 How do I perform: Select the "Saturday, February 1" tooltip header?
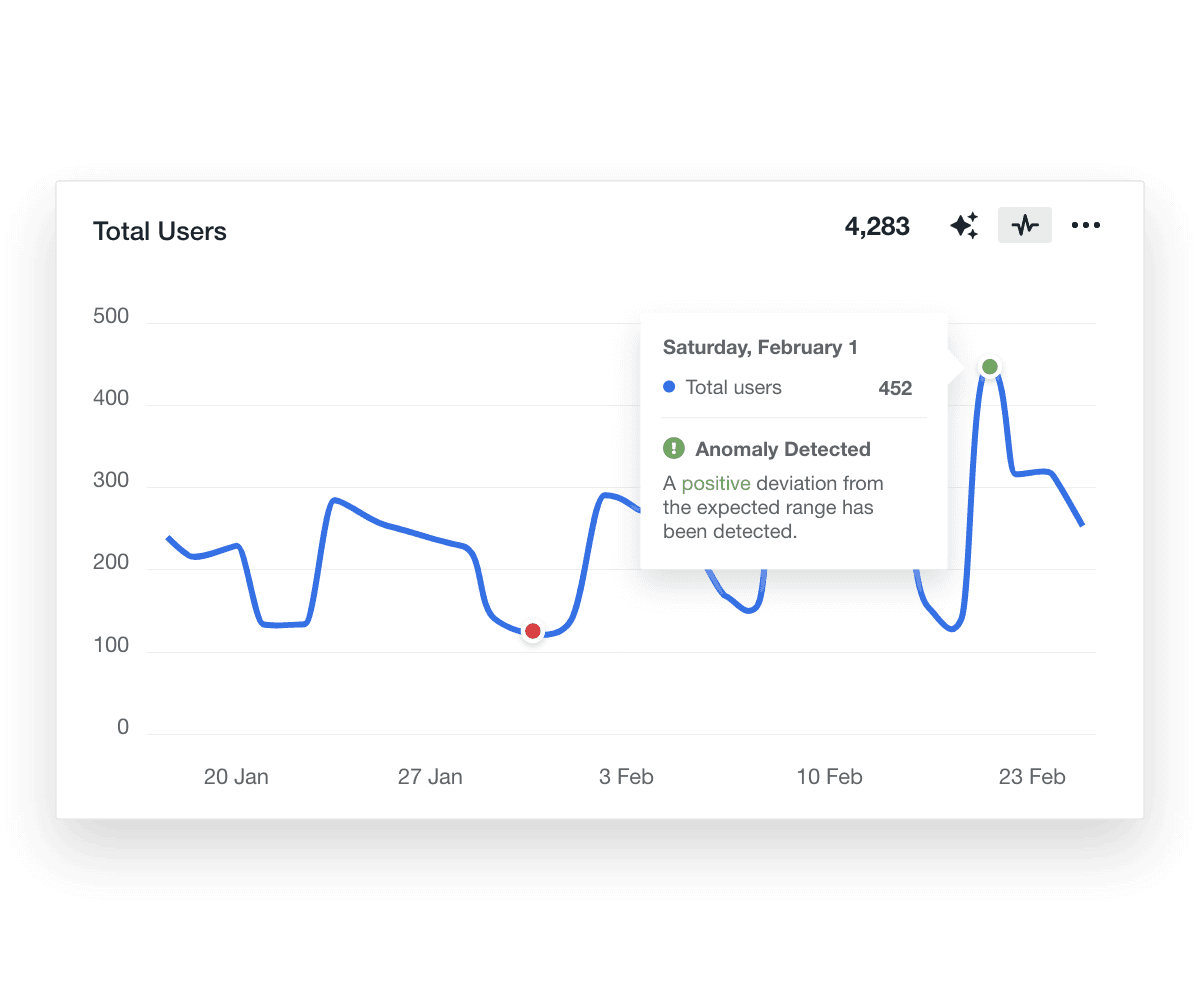point(760,347)
